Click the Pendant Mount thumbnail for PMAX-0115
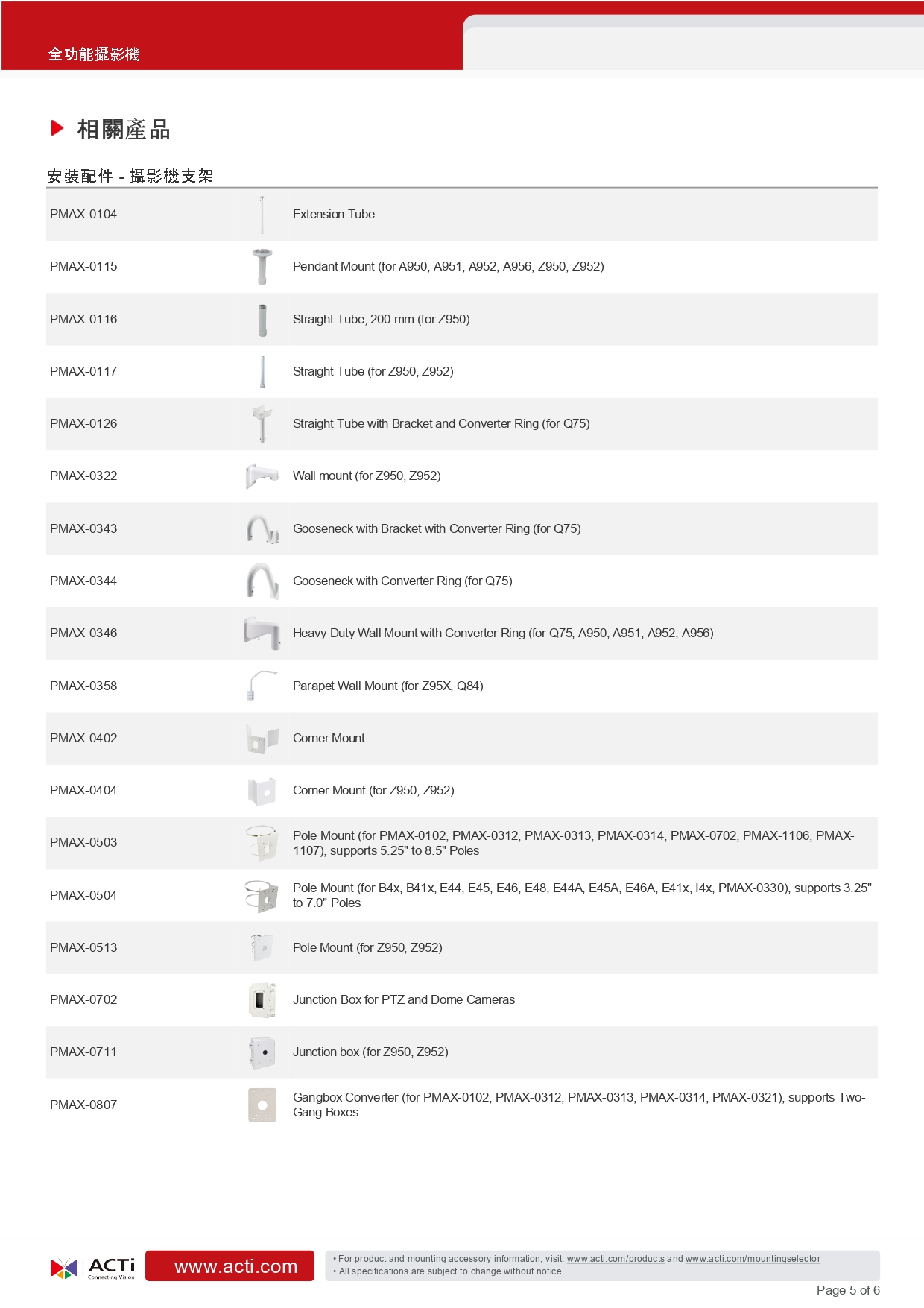Screen dimensions: 924x1308 [x=262, y=267]
